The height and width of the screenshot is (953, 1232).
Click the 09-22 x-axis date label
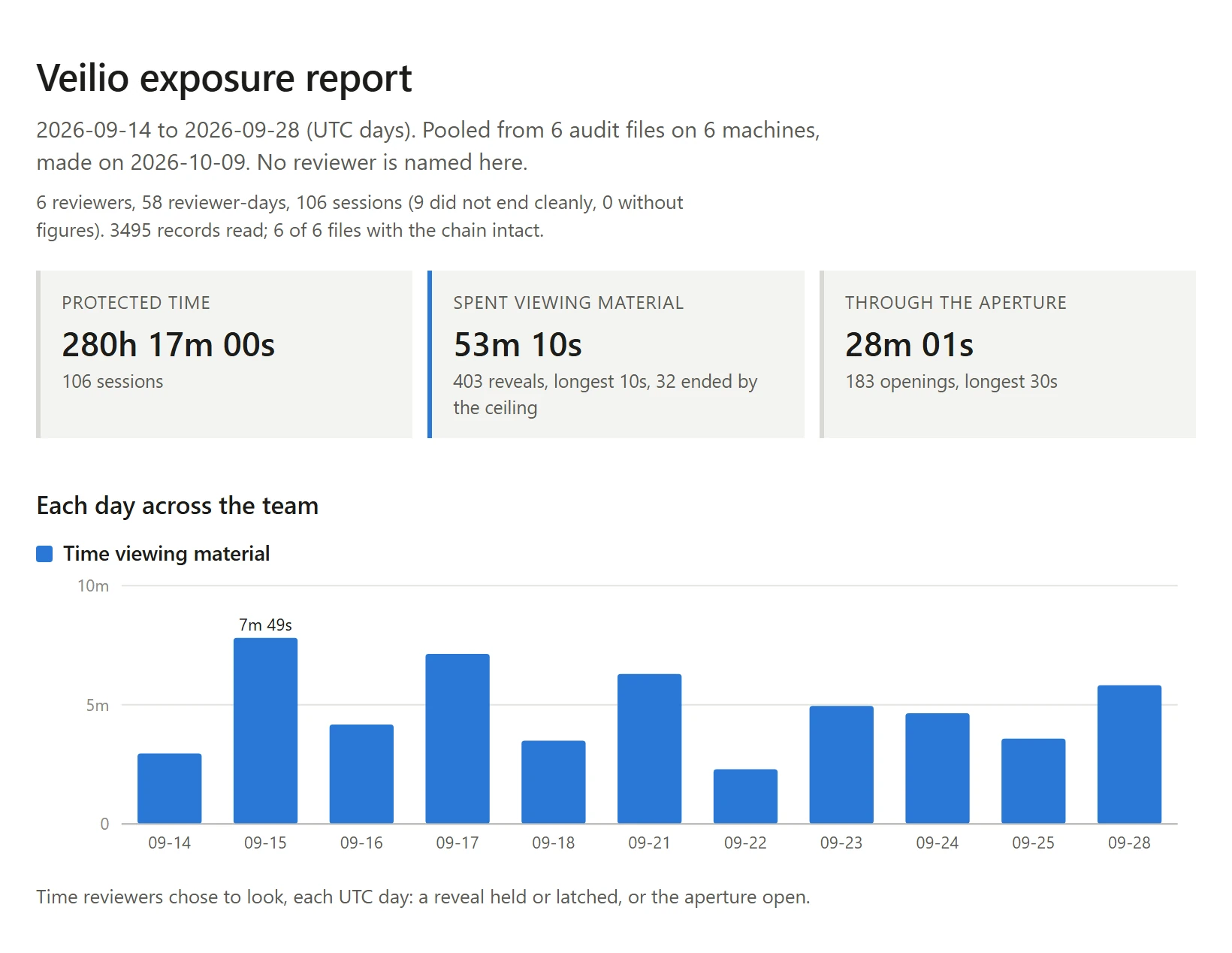[745, 843]
